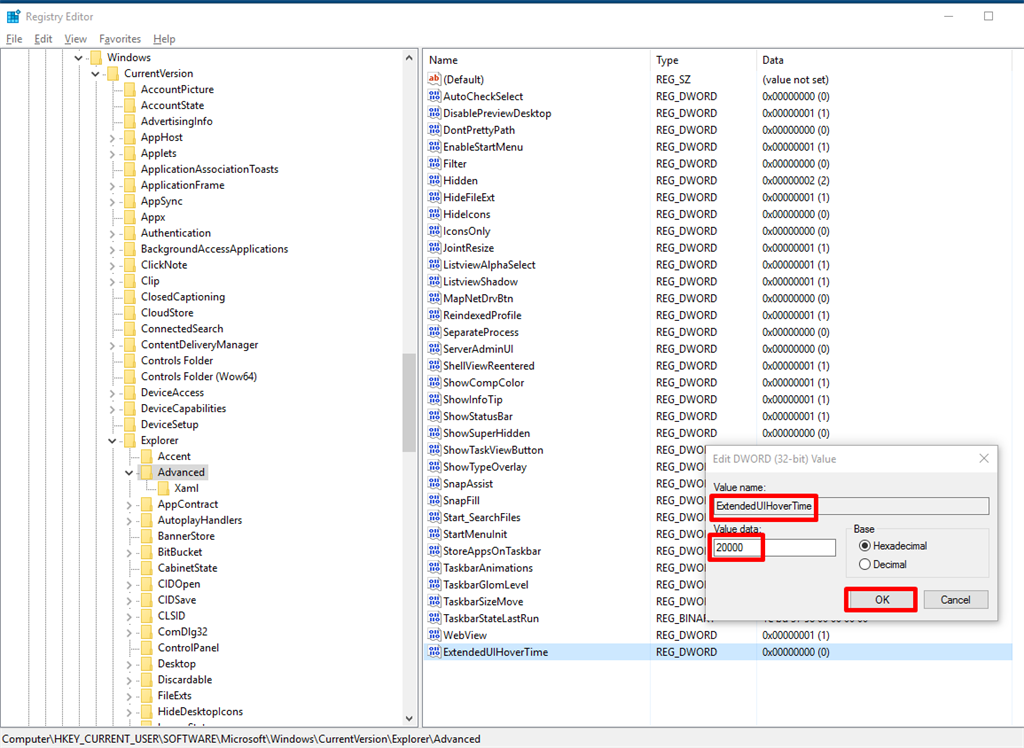Close the Edit DWORD dialog with X
This screenshot has height=748, width=1024.
984,459
